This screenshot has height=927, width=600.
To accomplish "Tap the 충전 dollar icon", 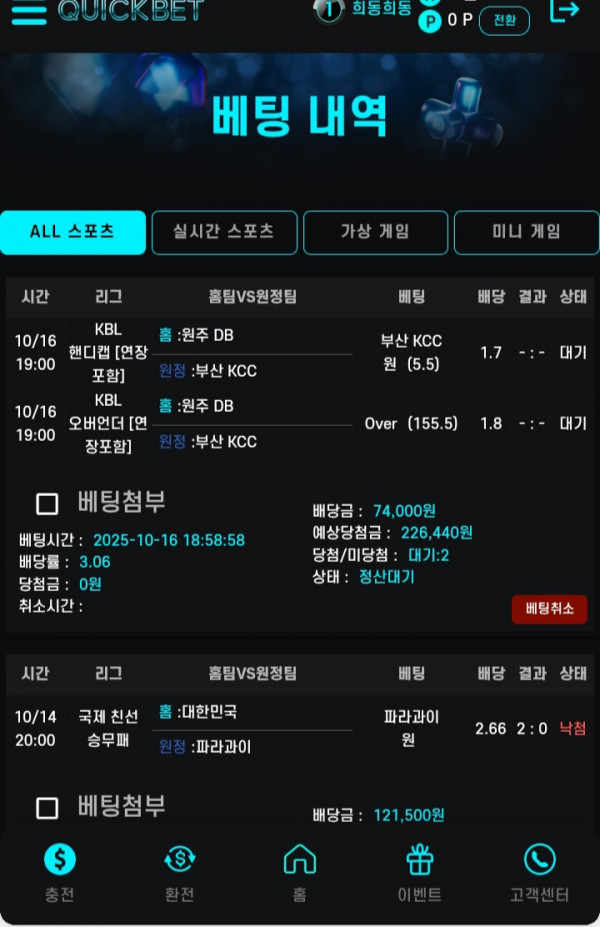I will [60, 859].
